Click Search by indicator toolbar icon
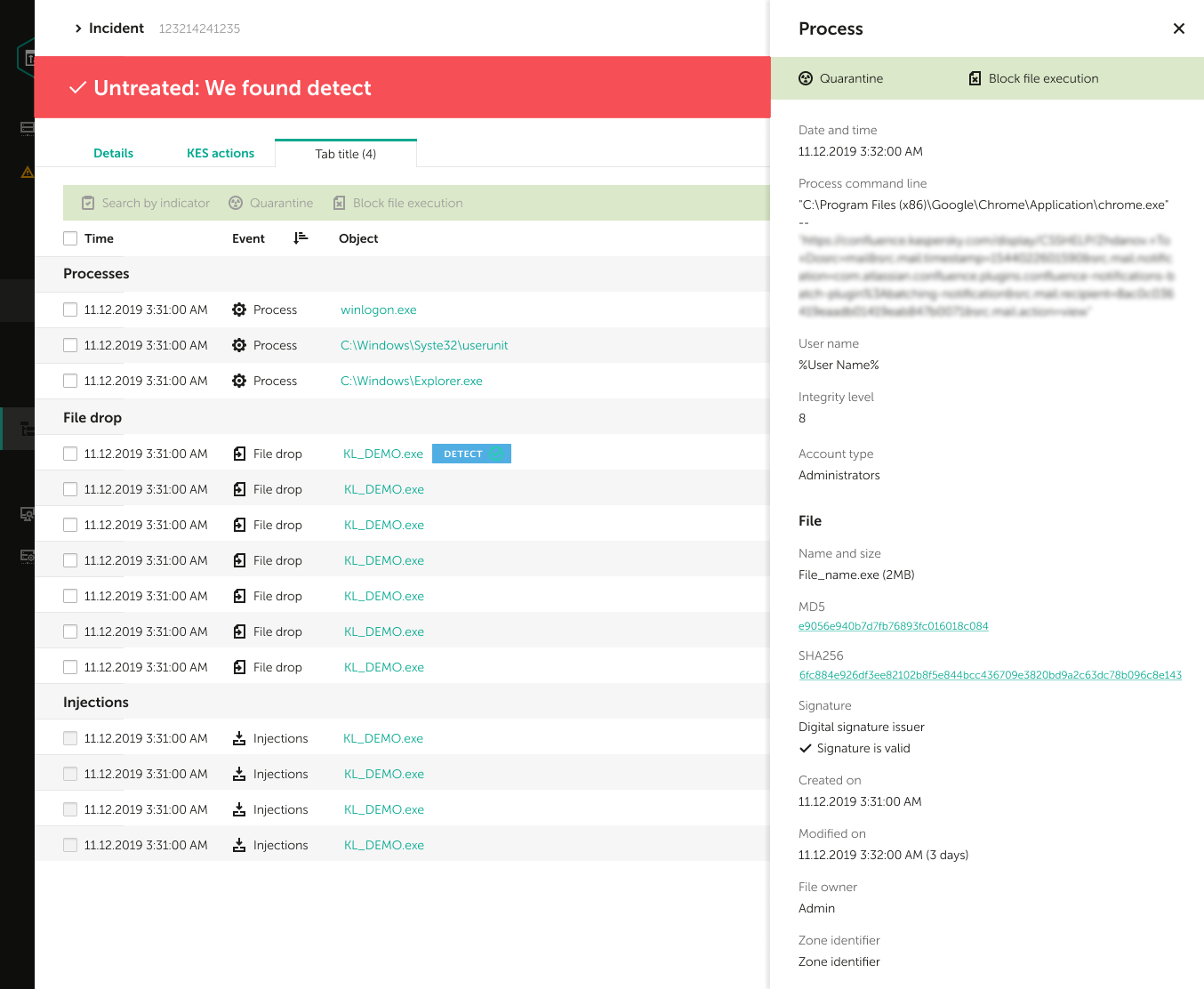 (88, 203)
